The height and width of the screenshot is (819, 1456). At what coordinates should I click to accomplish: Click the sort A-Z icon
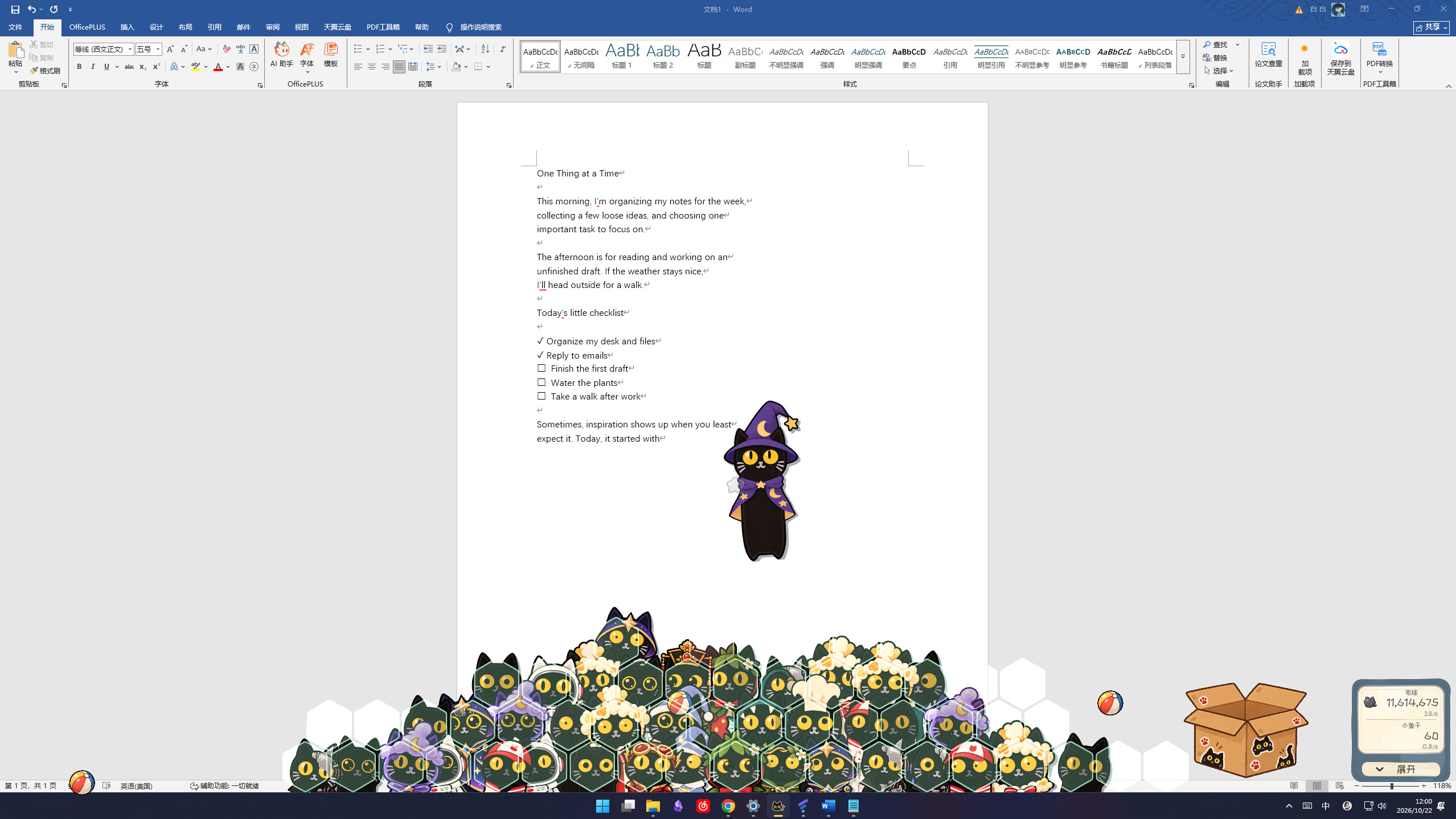pos(485,50)
